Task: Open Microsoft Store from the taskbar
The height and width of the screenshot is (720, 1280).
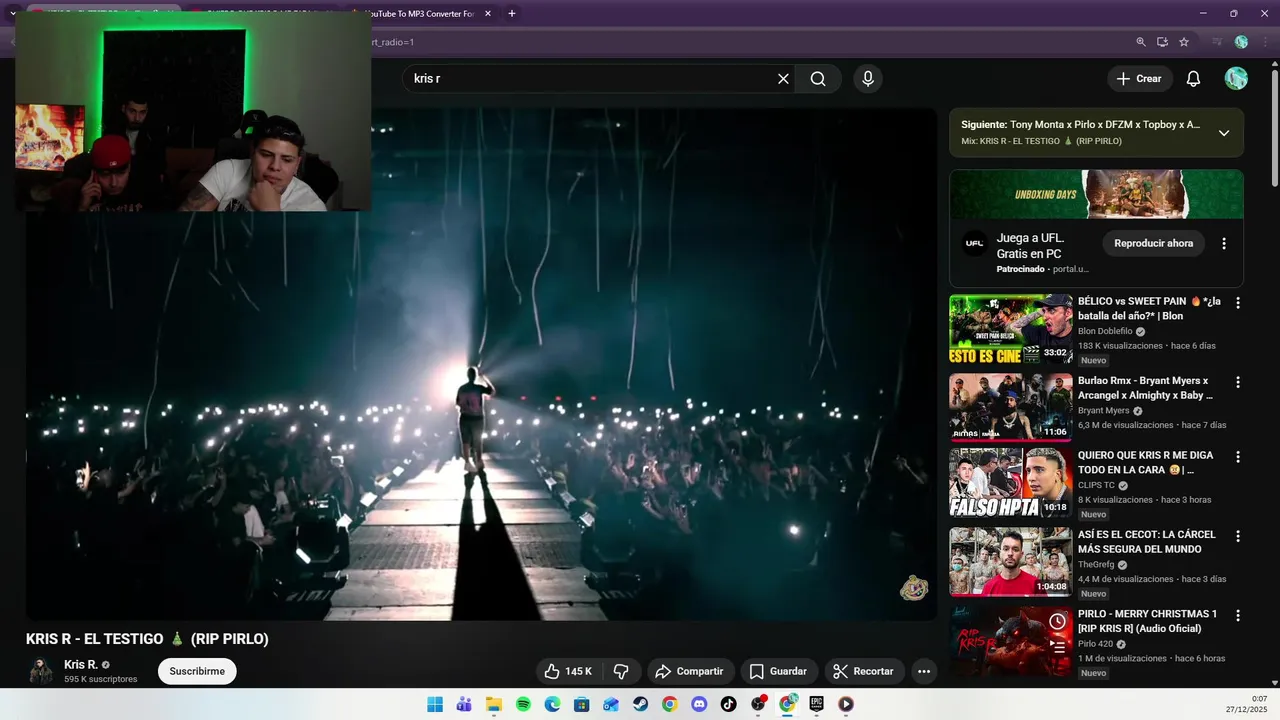Action: [x=581, y=704]
